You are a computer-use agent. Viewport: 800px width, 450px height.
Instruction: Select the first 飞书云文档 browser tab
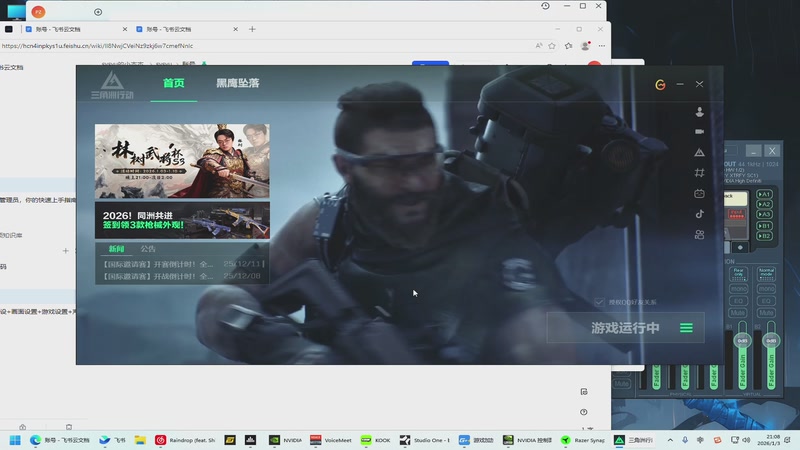click(76, 29)
